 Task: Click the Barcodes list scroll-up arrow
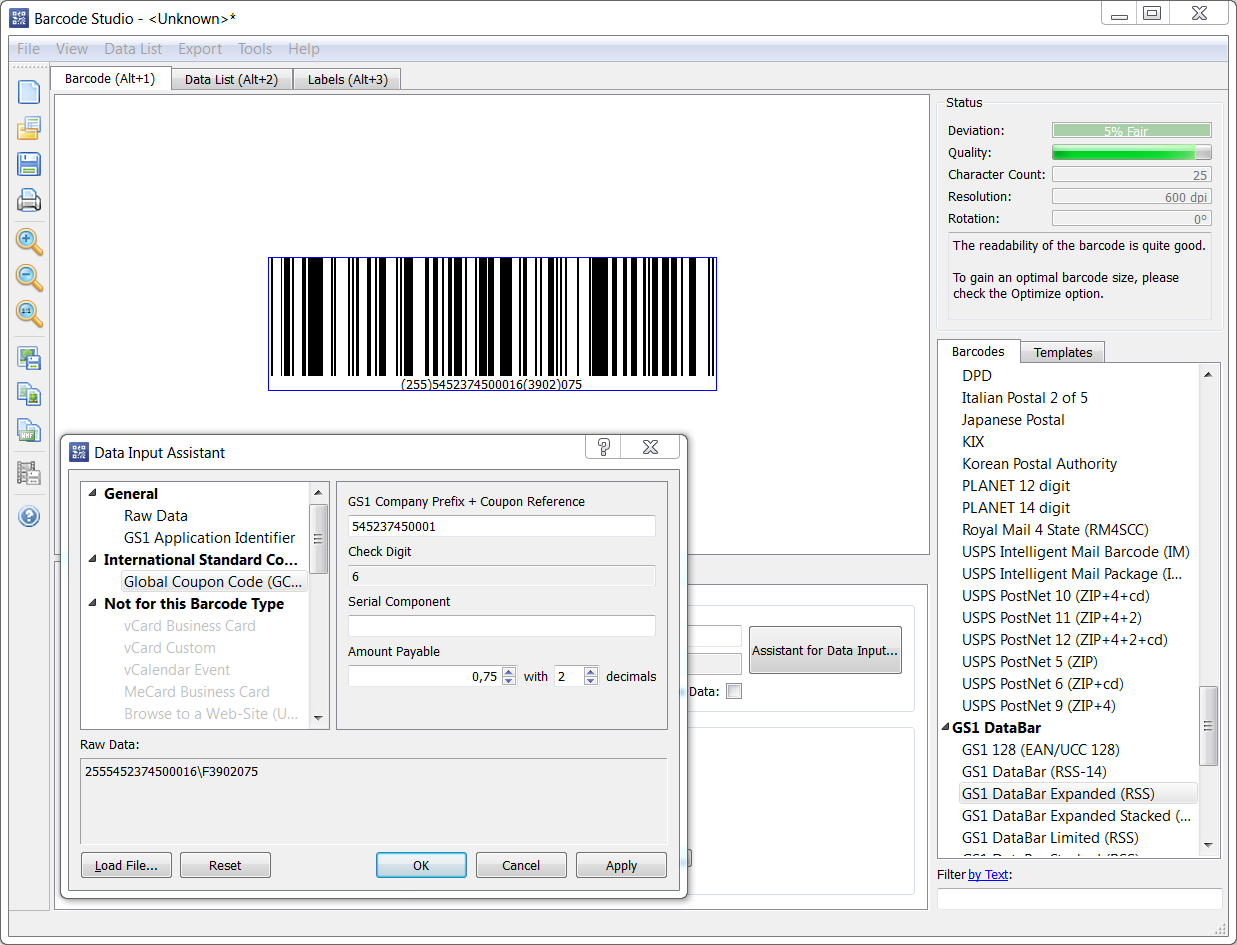click(x=1208, y=374)
